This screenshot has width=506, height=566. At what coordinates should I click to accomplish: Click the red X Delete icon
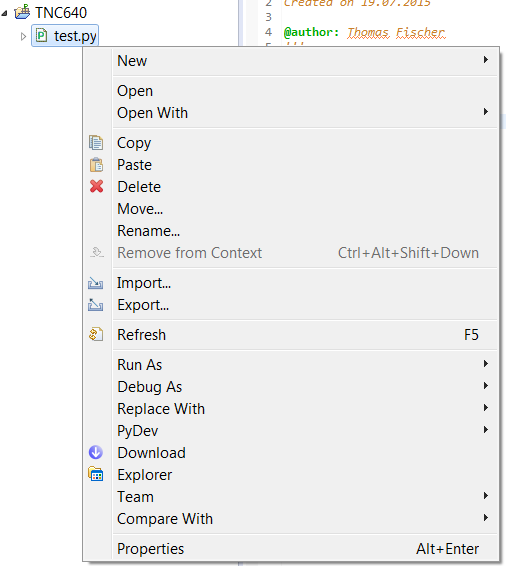click(96, 187)
